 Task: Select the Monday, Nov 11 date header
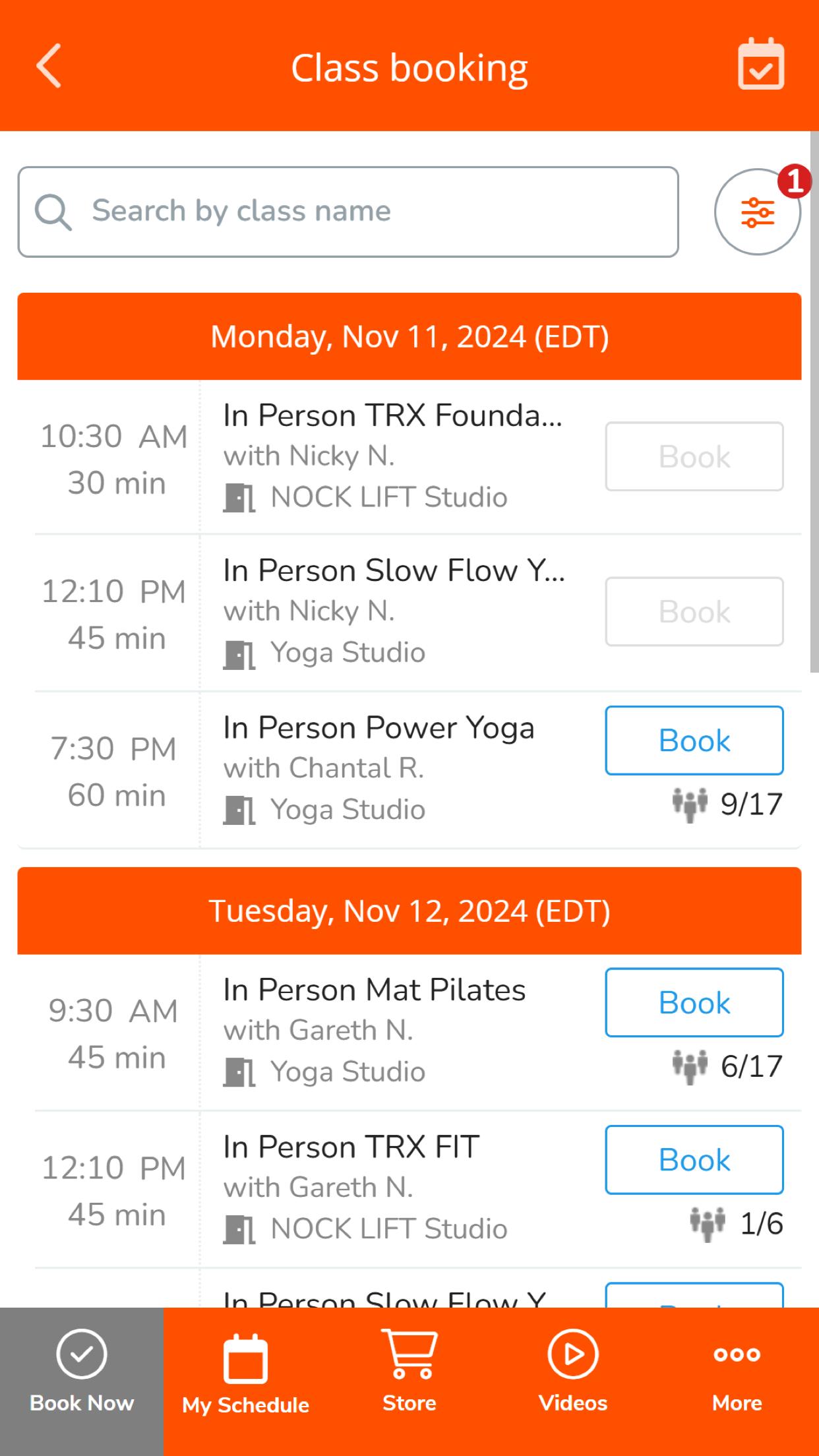click(x=409, y=336)
